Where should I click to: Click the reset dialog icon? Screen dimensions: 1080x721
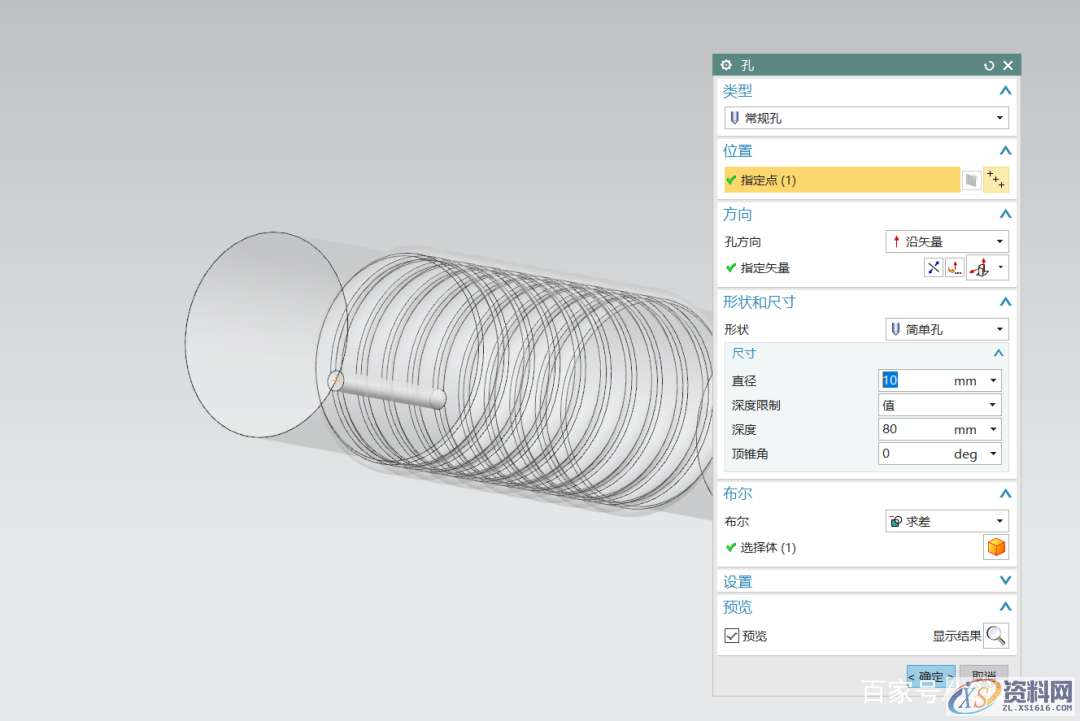(989, 65)
